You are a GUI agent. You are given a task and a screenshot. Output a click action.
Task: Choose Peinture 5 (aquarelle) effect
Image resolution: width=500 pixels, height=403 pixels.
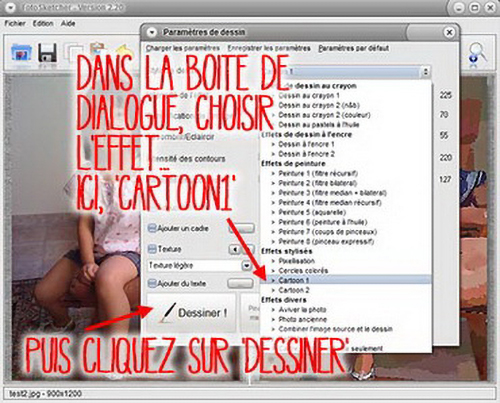(312, 212)
